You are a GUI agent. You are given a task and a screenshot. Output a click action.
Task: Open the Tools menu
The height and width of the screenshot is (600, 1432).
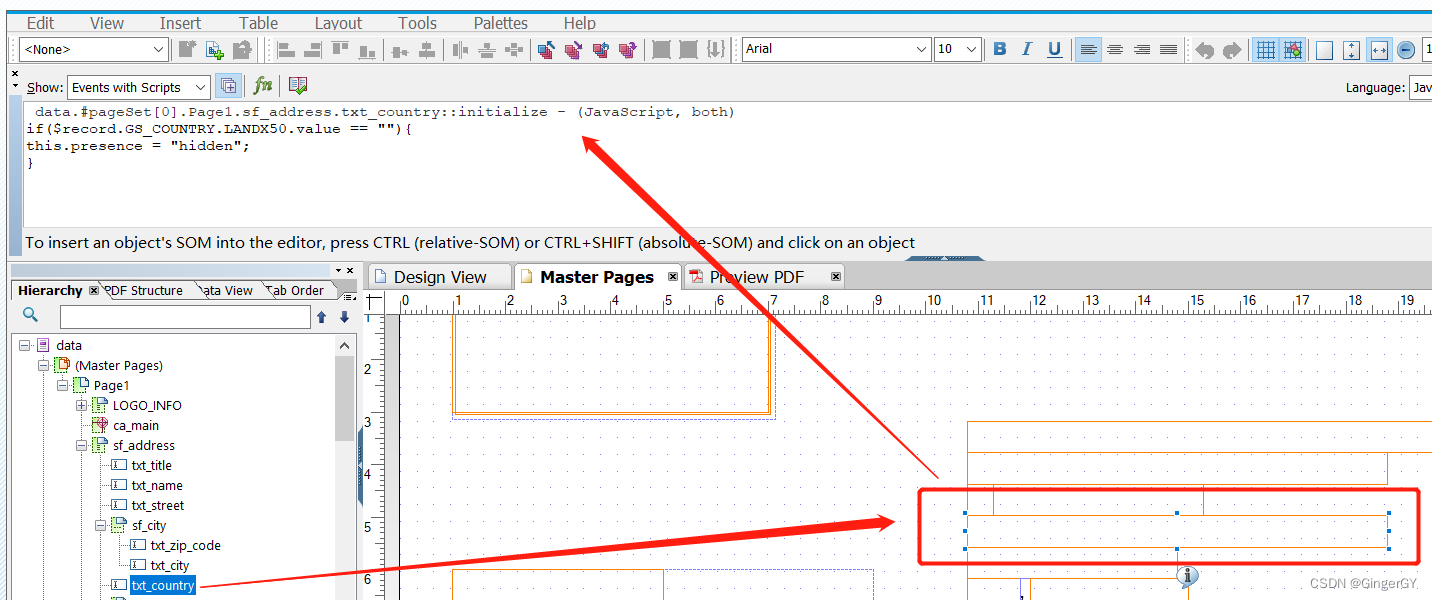coord(416,22)
